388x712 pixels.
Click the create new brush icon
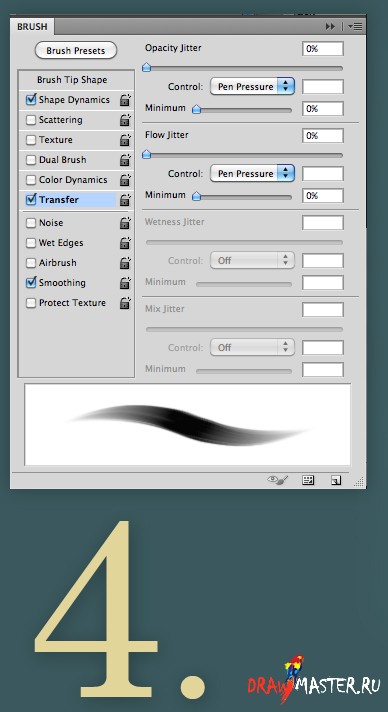tap(336, 480)
